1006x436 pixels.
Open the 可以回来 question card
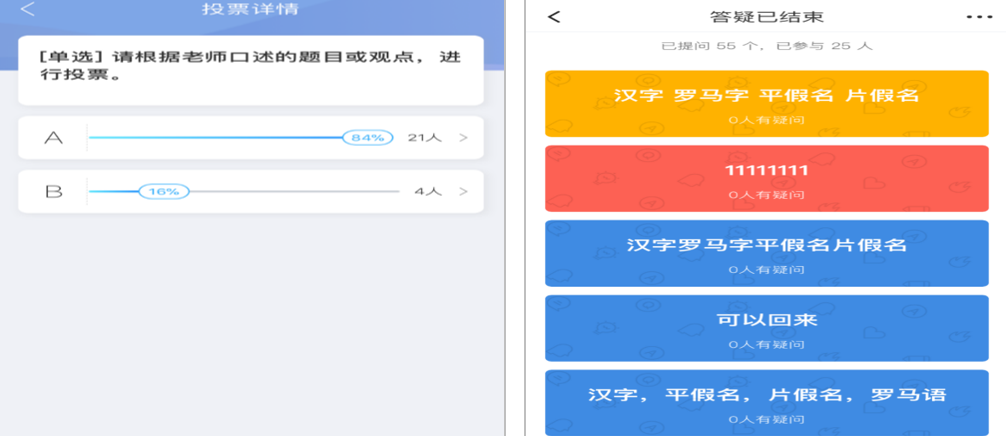point(767,328)
